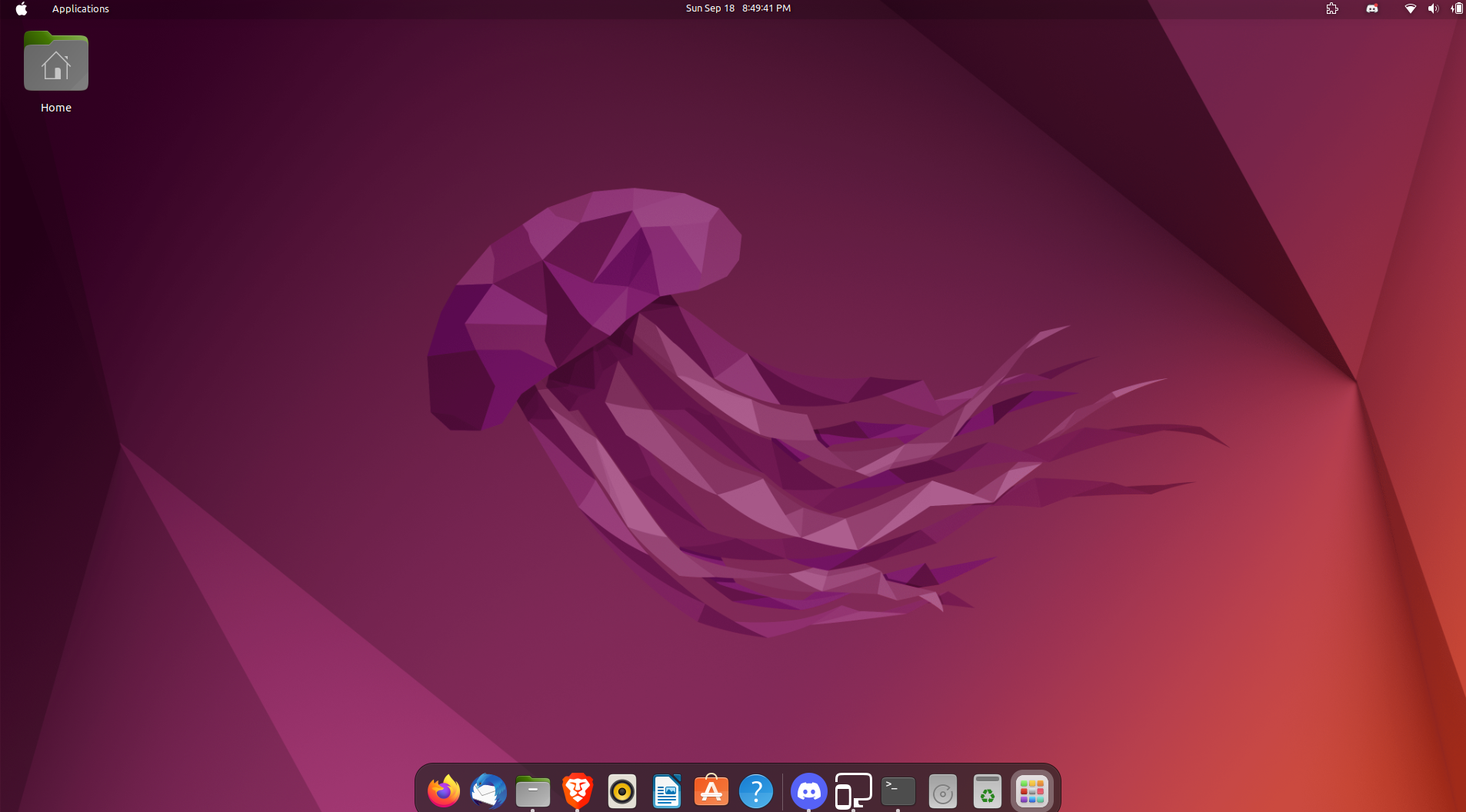The height and width of the screenshot is (812, 1466).
Task: Launch the Terminal
Action: click(x=897, y=790)
